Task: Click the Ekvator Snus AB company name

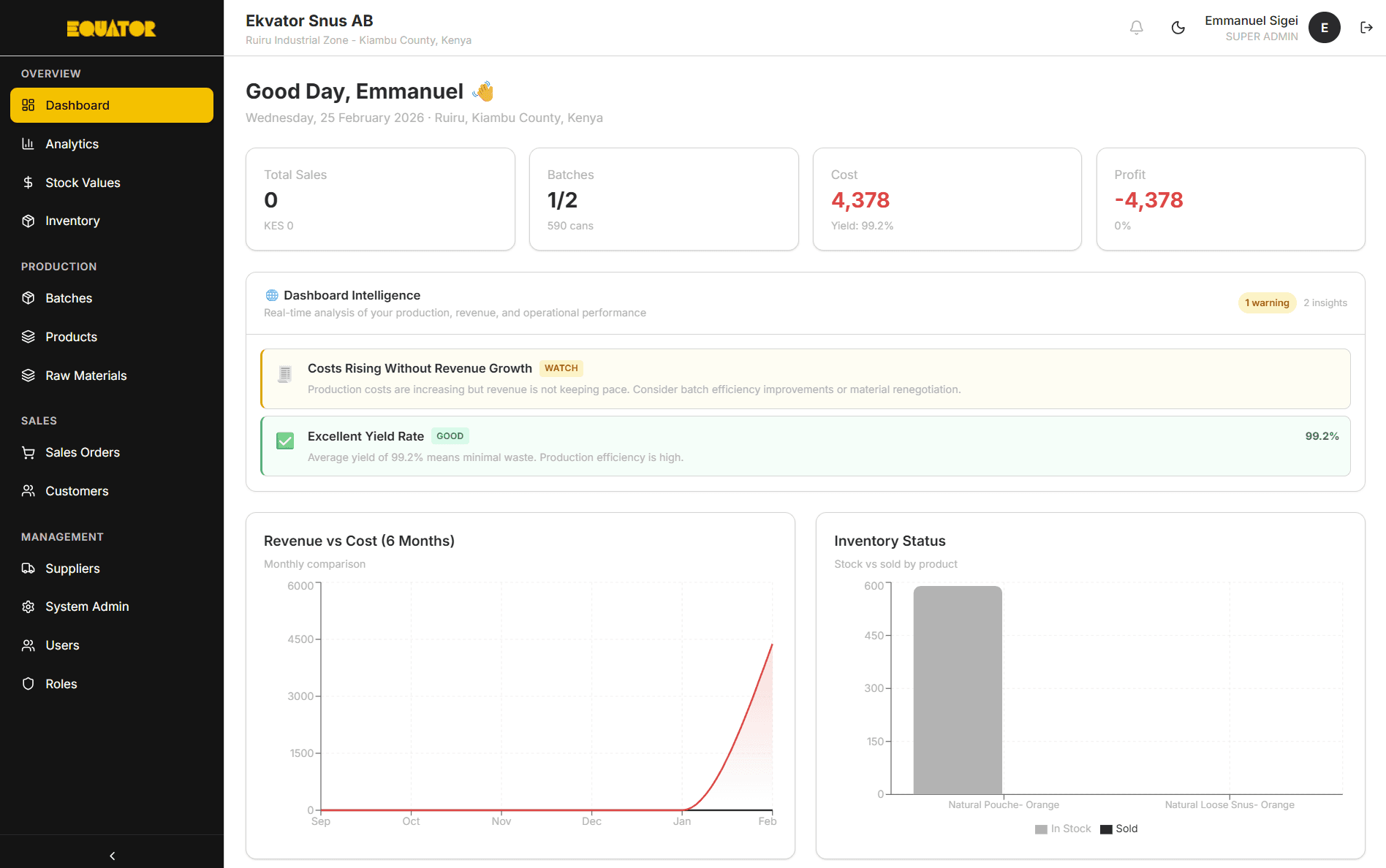Action: [309, 21]
